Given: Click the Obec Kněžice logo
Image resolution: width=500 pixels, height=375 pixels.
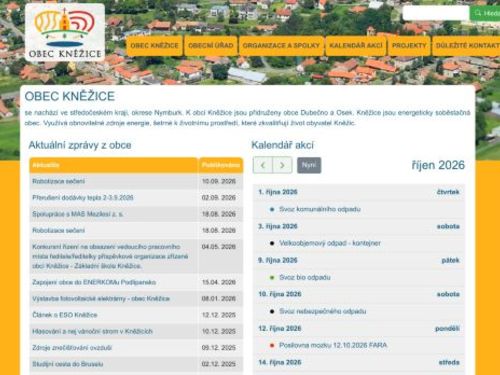Looking at the screenshot, I should pos(65,32).
